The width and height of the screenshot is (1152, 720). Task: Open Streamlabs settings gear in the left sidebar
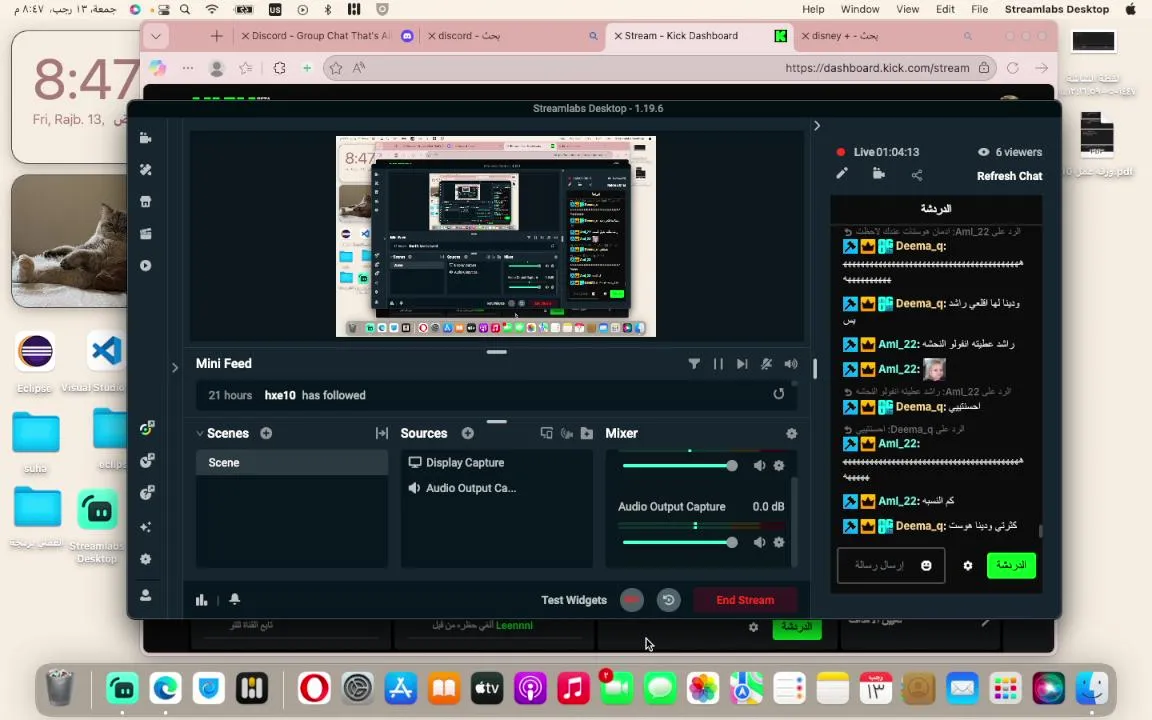point(145,559)
